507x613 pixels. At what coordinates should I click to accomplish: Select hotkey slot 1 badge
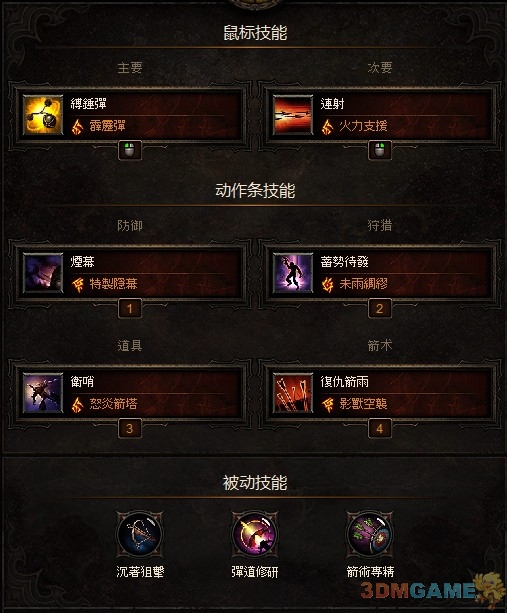click(130, 309)
